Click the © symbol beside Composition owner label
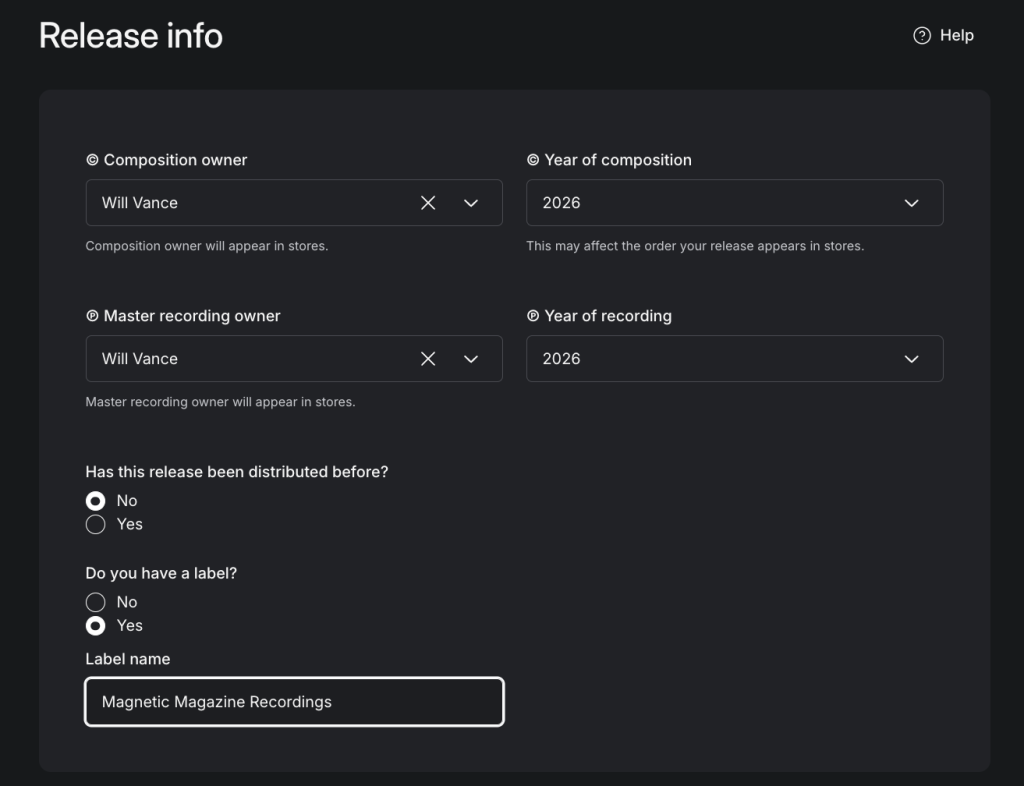Screen dimensions: 1024x786 click(x=92, y=160)
